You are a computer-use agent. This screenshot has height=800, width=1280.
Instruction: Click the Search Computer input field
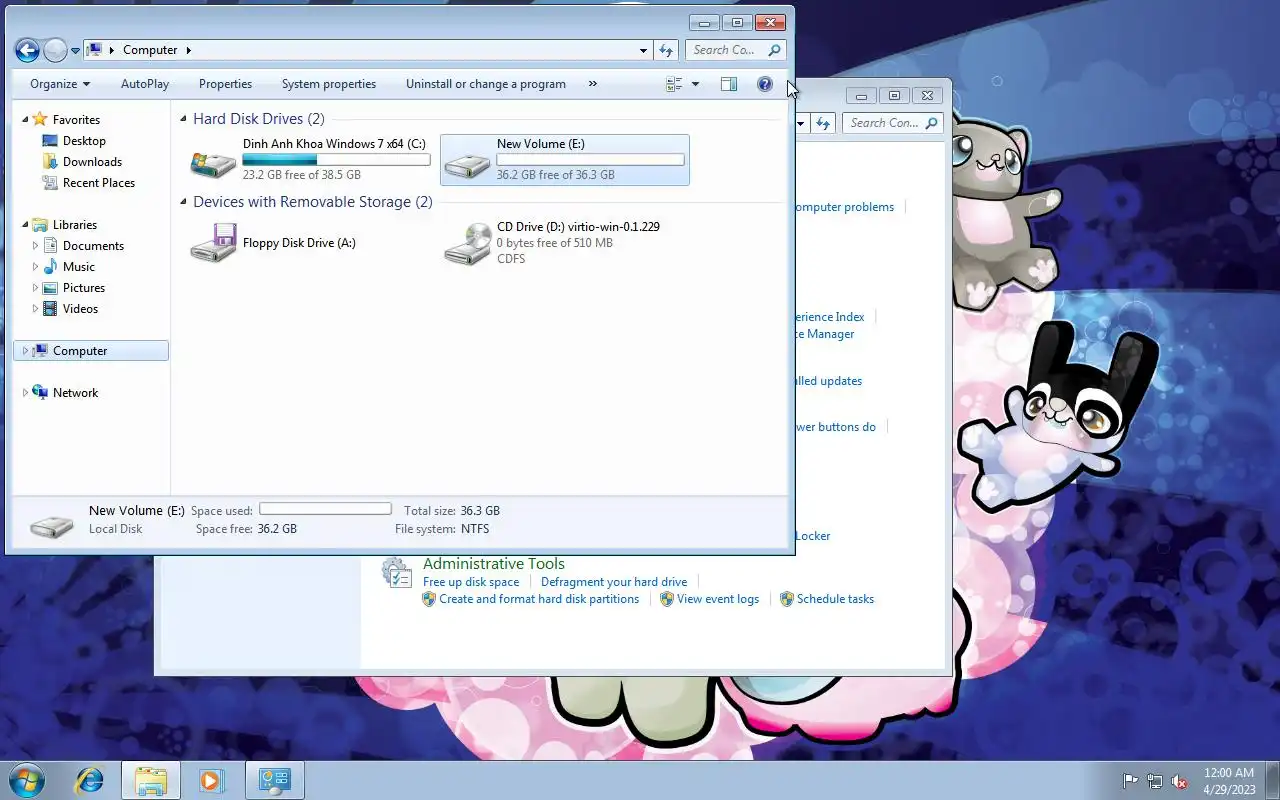(x=735, y=50)
